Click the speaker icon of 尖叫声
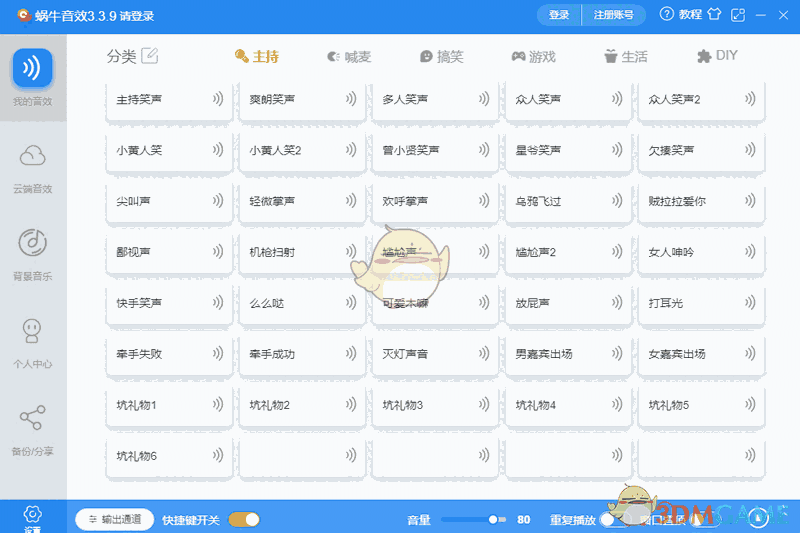 (x=218, y=200)
